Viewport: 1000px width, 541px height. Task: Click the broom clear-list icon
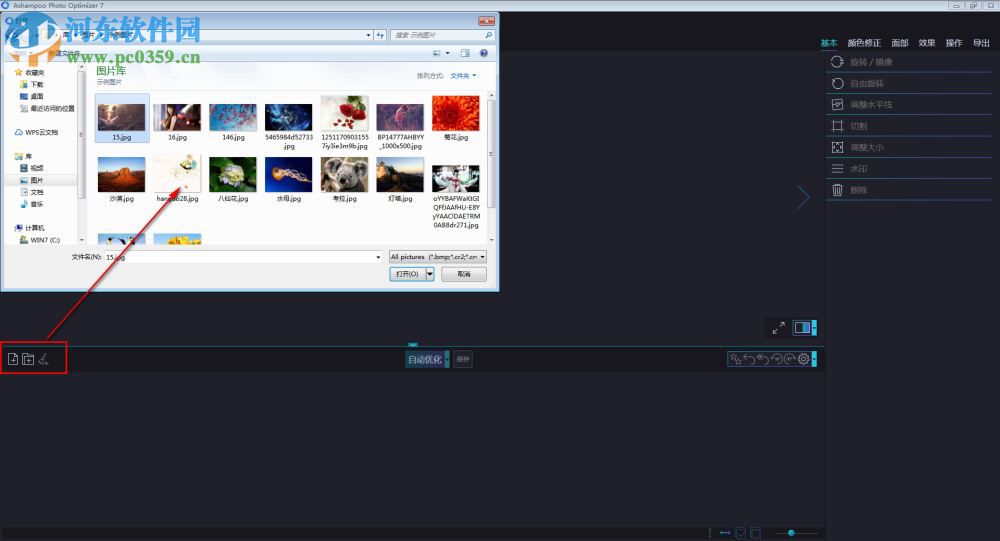point(43,359)
